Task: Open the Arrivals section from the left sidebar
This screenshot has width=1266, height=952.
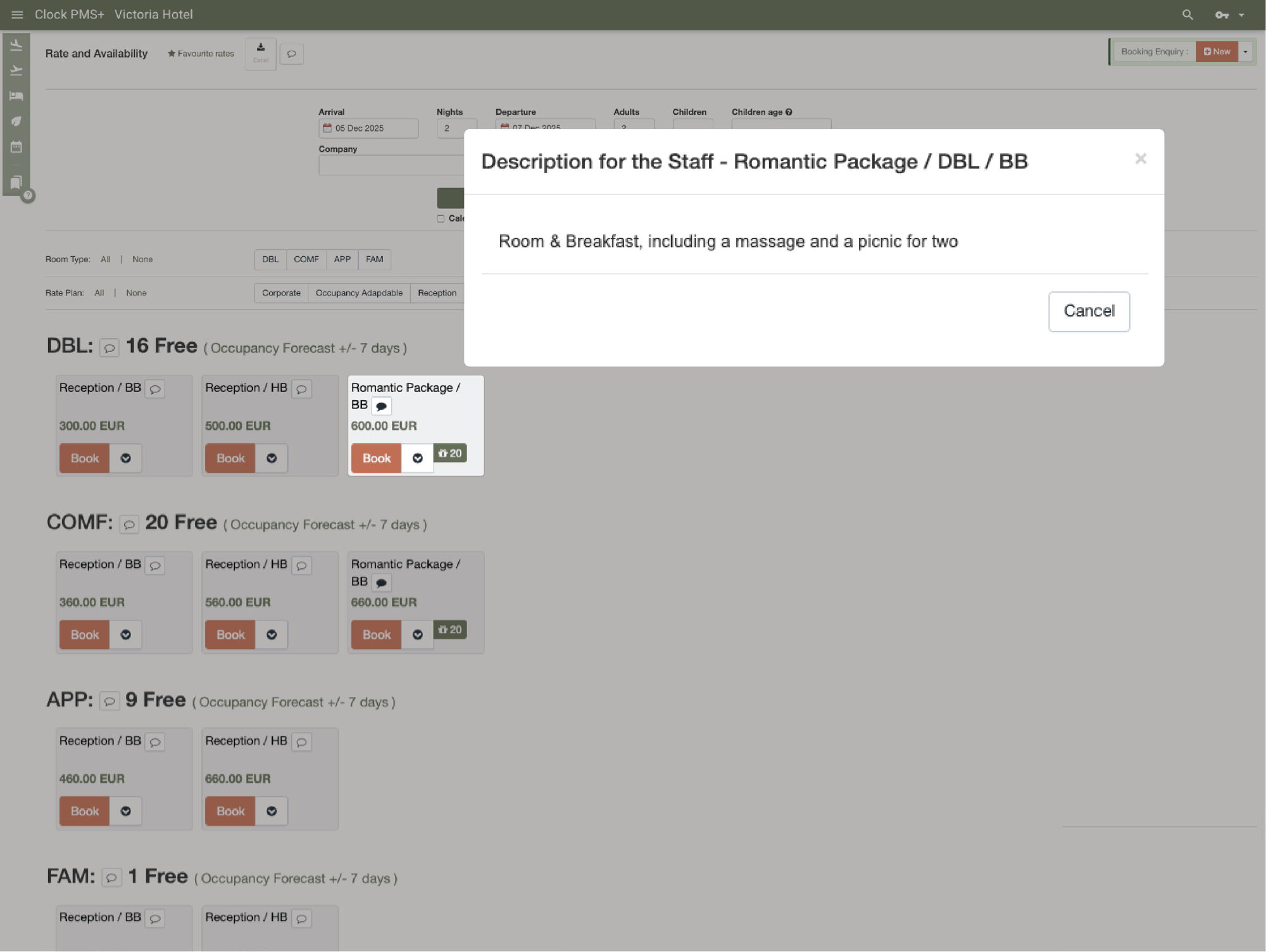Action: (x=16, y=44)
